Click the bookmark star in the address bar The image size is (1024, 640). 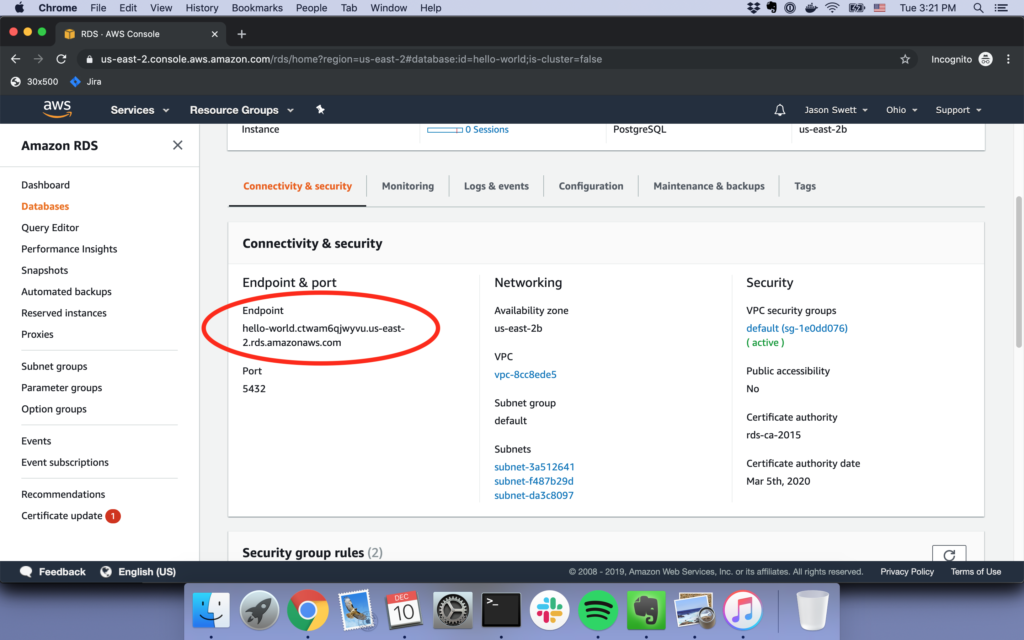click(x=905, y=59)
